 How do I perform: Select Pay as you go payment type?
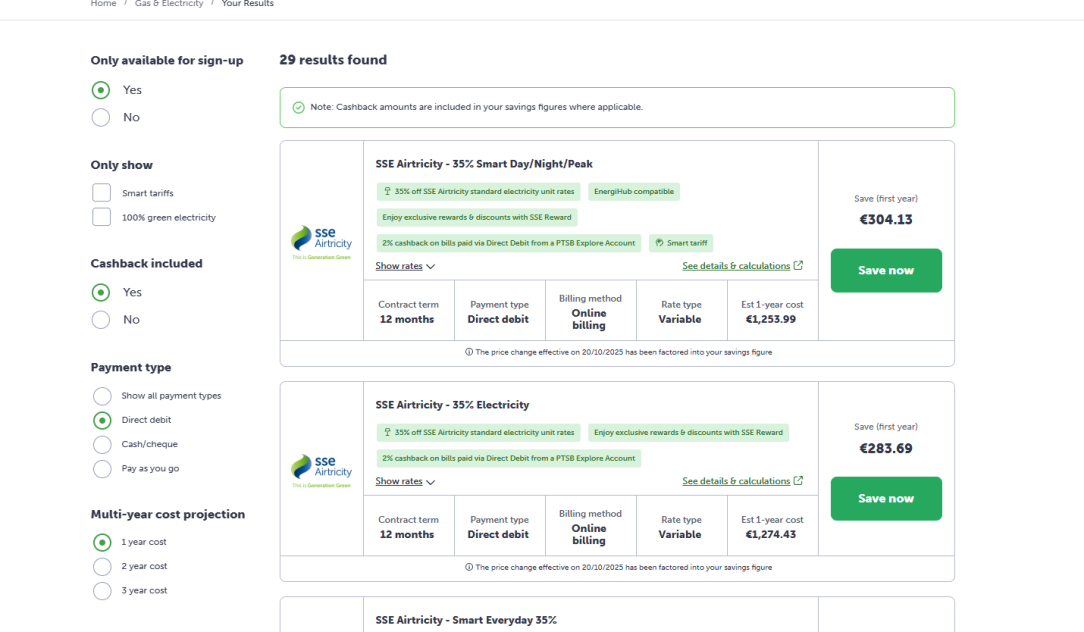pyautogui.click(x=102, y=468)
